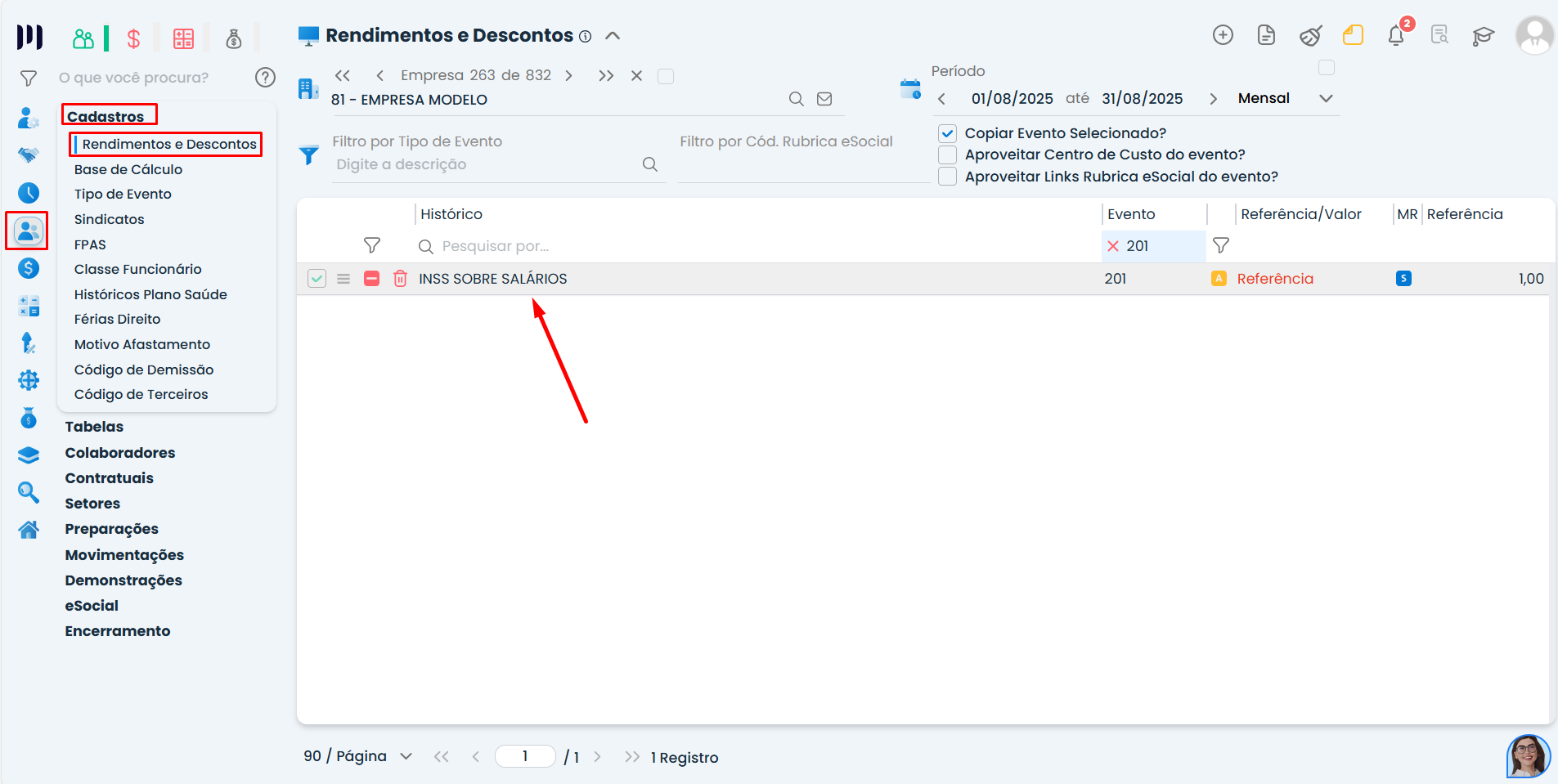Viewport: 1558px width, 784px height.
Task: Go to the first company with double-left arrows
Action: click(x=343, y=75)
